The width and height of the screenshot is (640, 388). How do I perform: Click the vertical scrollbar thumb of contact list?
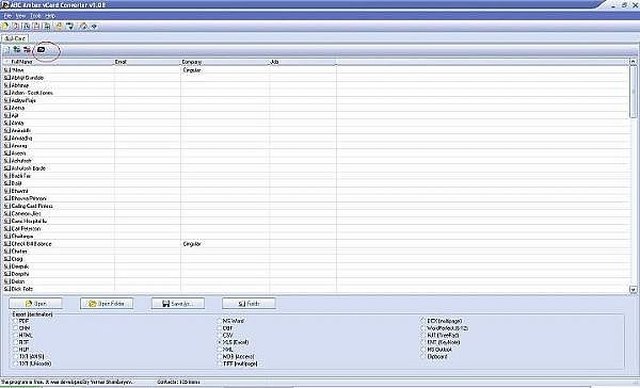[633, 92]
